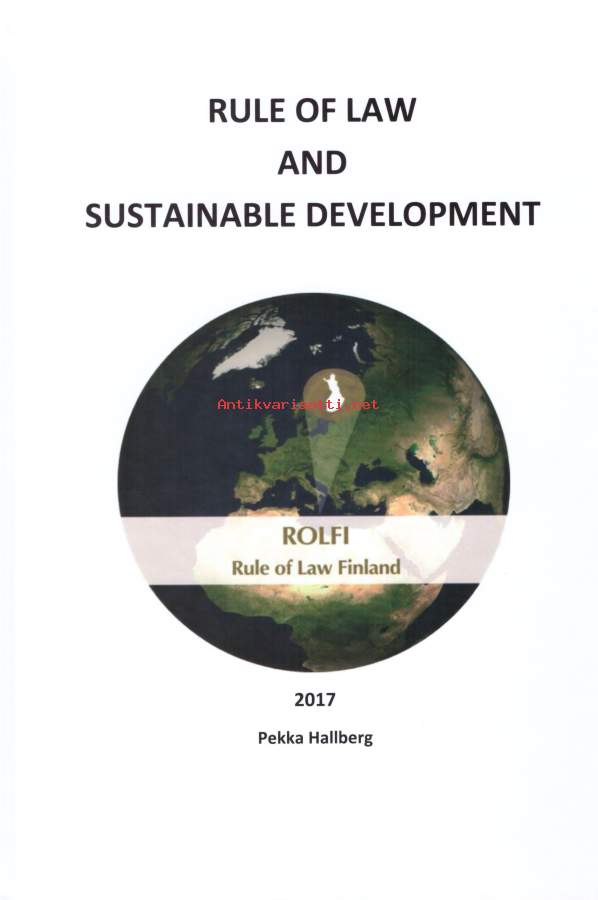Select the "RULE OF LAW" title line
The image size is (598, 900).
tap(312, 110)
